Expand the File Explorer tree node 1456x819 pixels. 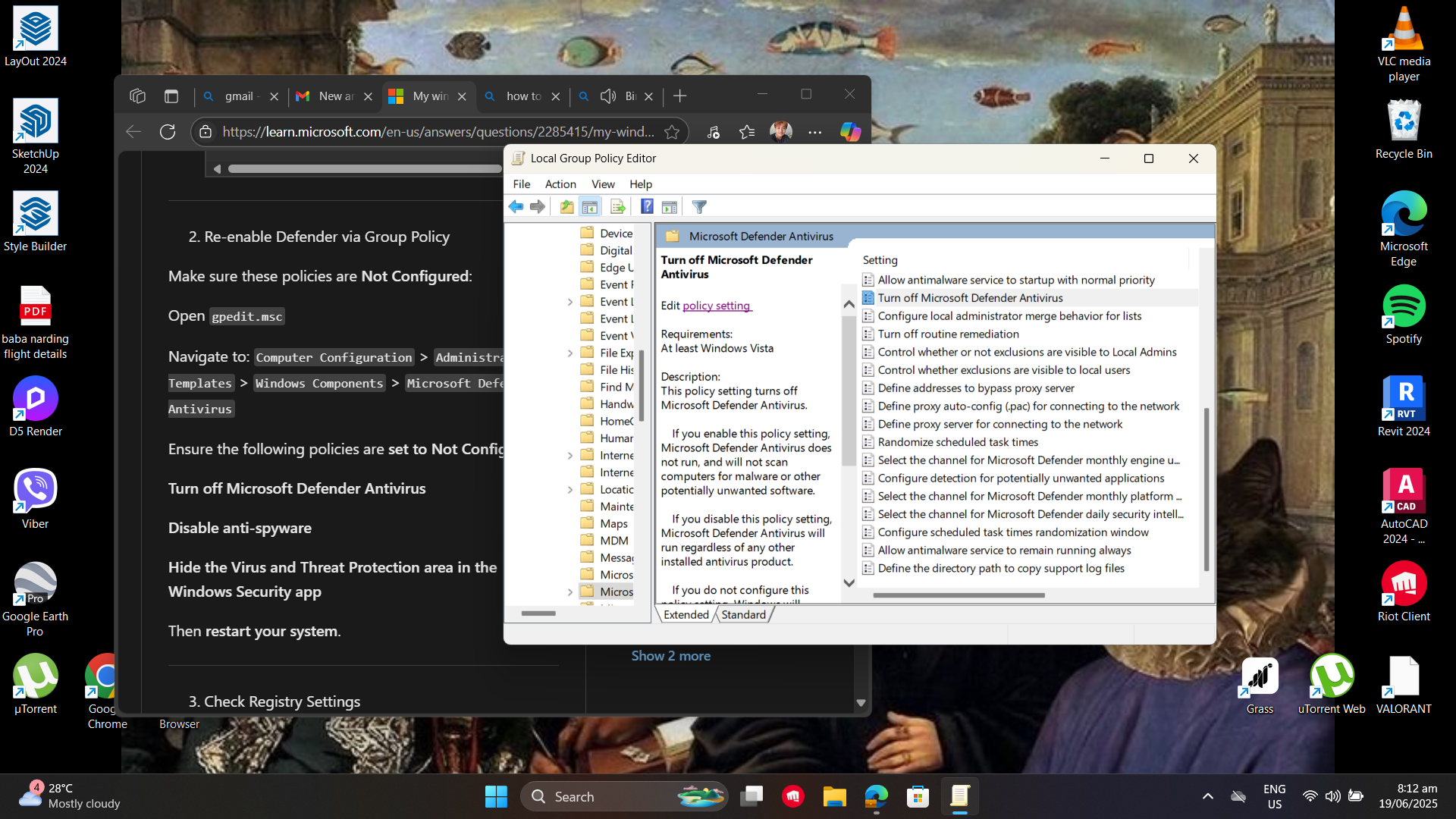[570, 353]
